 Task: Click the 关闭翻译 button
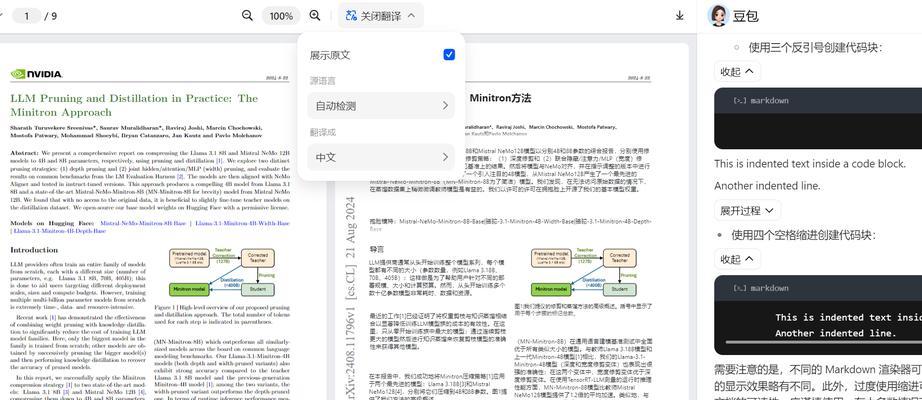(x=380, y=16)
